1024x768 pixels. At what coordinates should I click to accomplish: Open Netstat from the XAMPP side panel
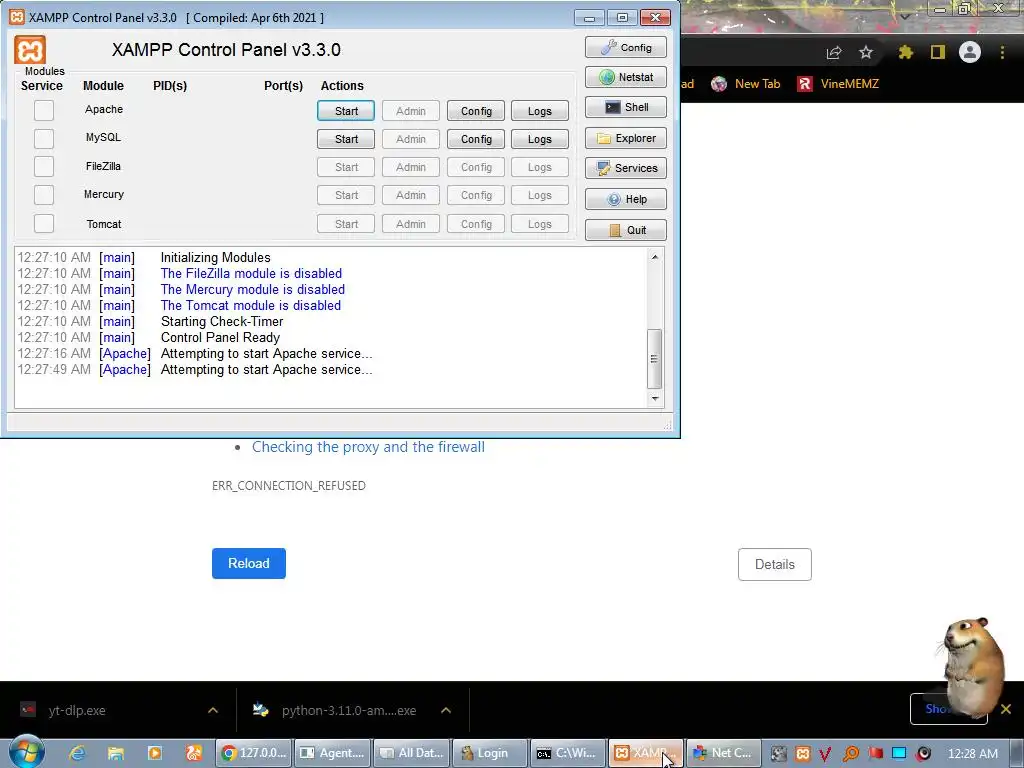(x=626, y=77)
